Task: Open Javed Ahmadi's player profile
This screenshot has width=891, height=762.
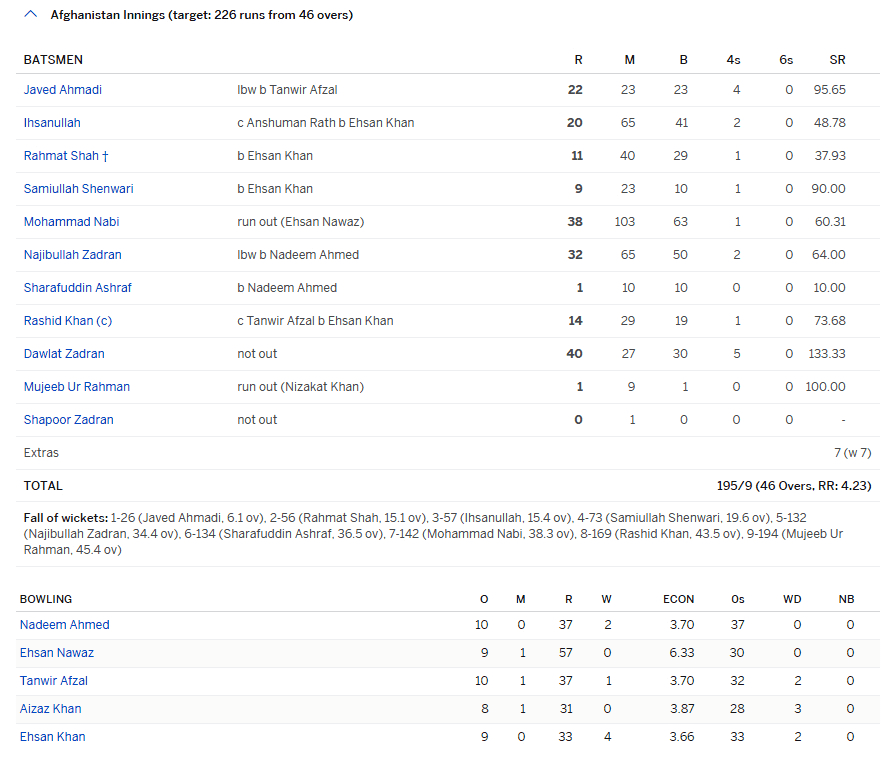Action: pos(63,90)
